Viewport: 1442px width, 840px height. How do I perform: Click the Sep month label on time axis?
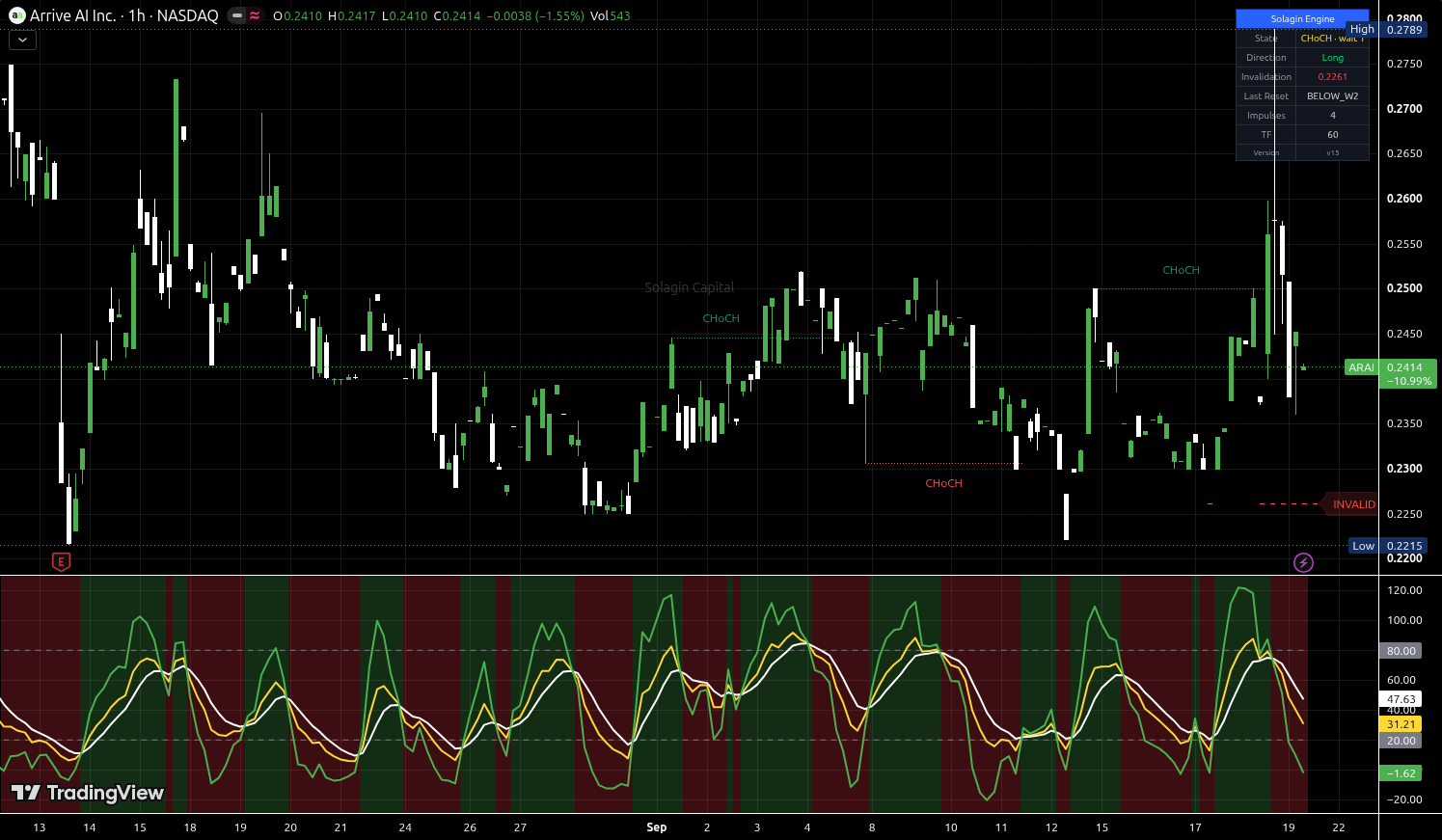point(656,827)
